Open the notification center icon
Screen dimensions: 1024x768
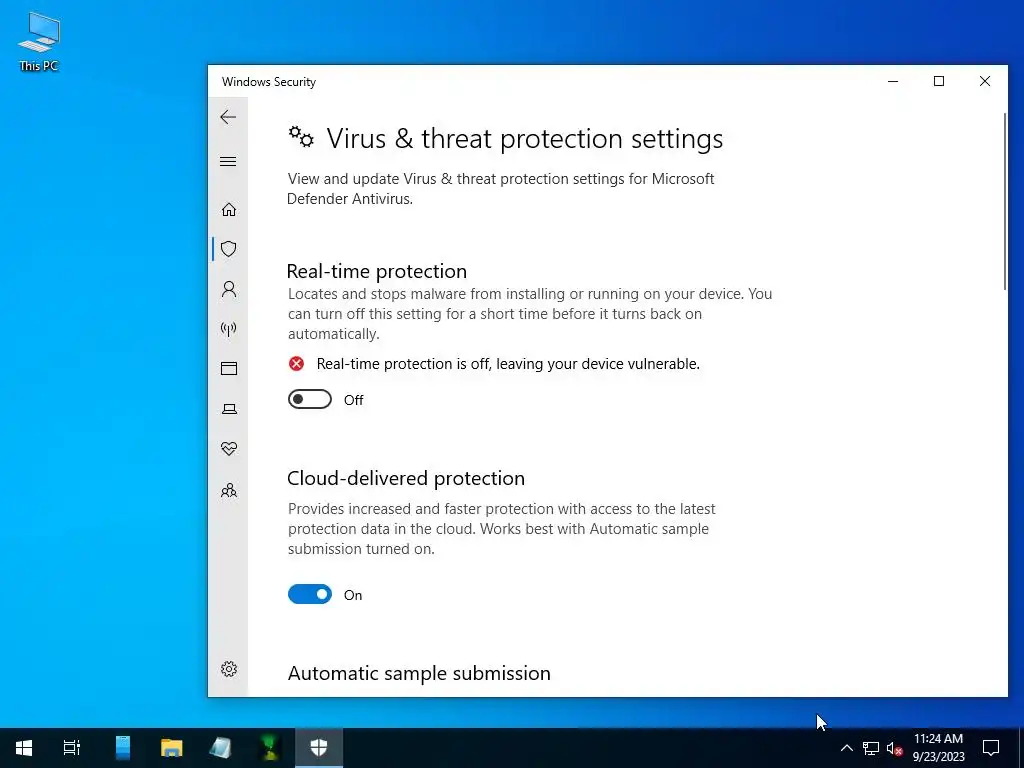point(991,748)
